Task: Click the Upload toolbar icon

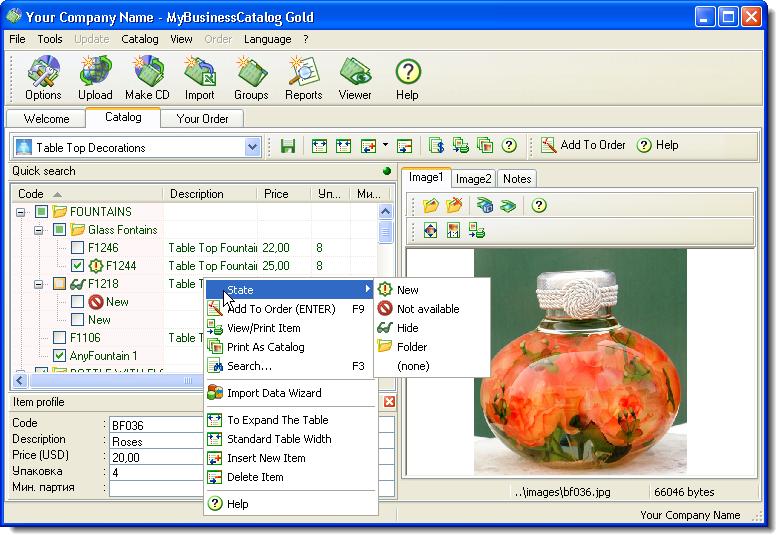Action: [95, 78]
